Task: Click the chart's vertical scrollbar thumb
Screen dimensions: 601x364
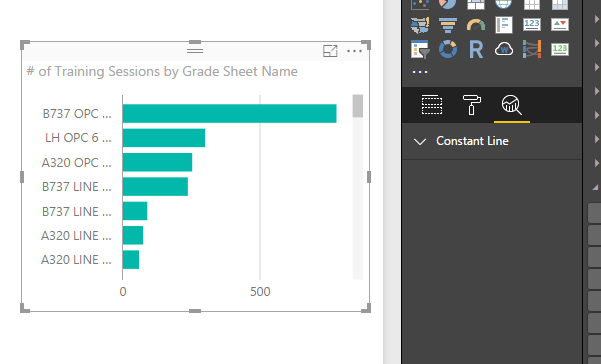Action: (358, 106)
